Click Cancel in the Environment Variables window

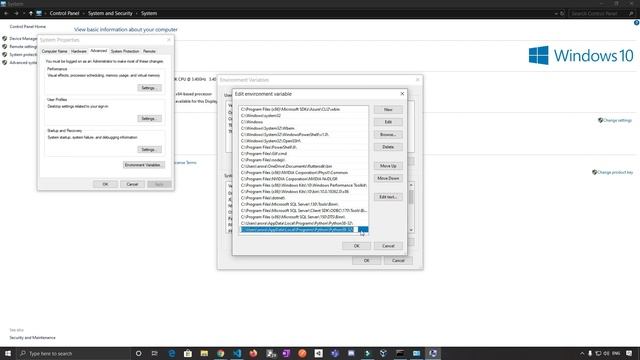[x=398, y=260]
